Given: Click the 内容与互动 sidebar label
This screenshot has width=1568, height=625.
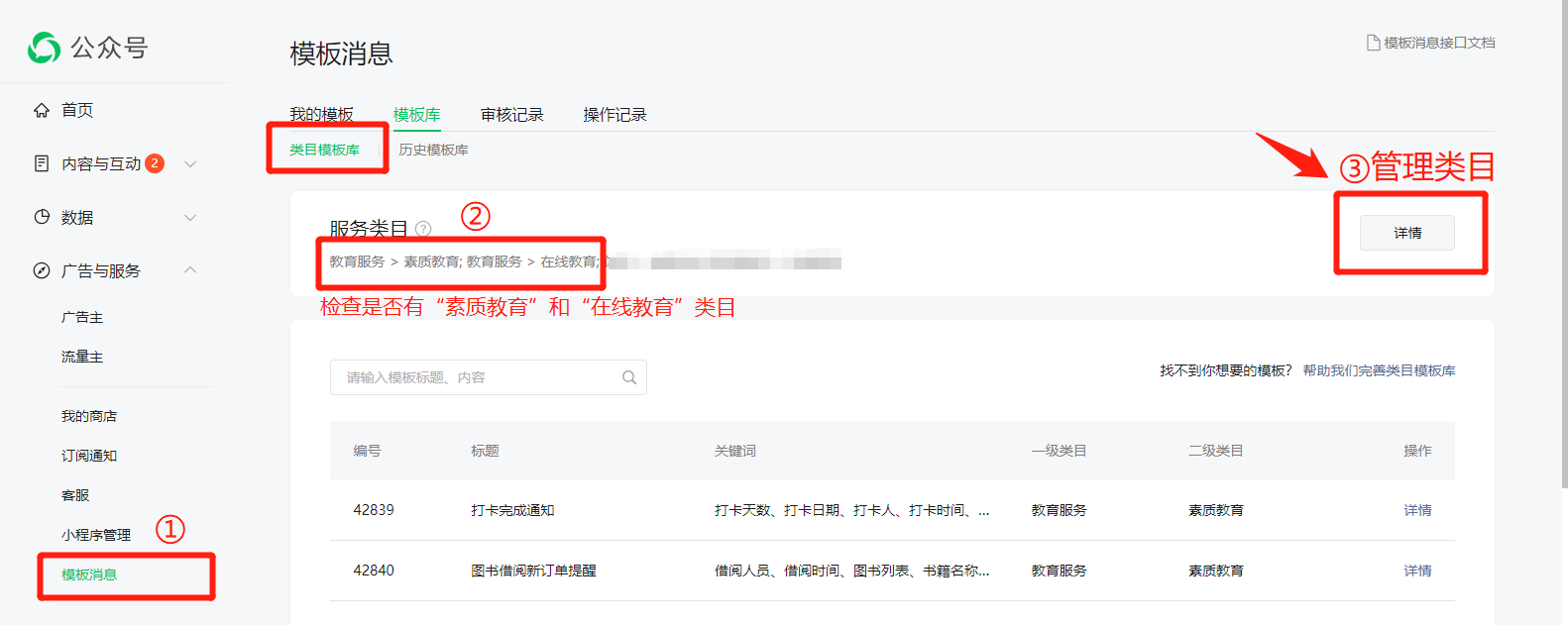Looking at the screenshot, I should [101, 163].
